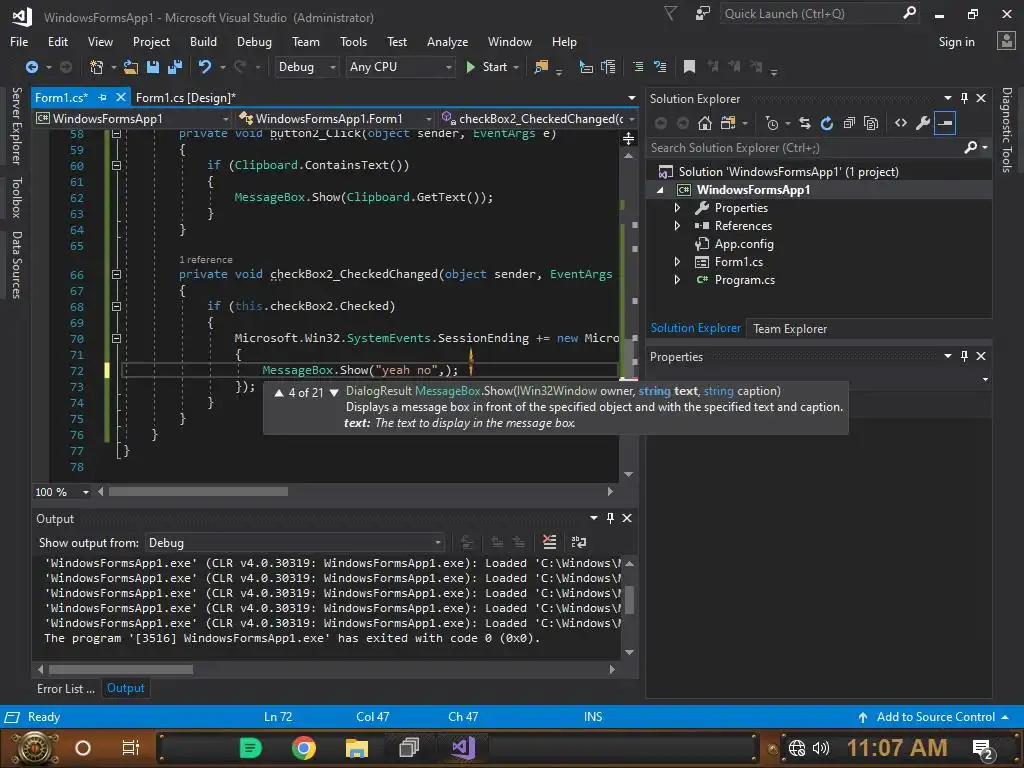This screenshot has width=1024, height=768.
Task: Click Collapse All in Solution Explorer
Action: (849, 123)
